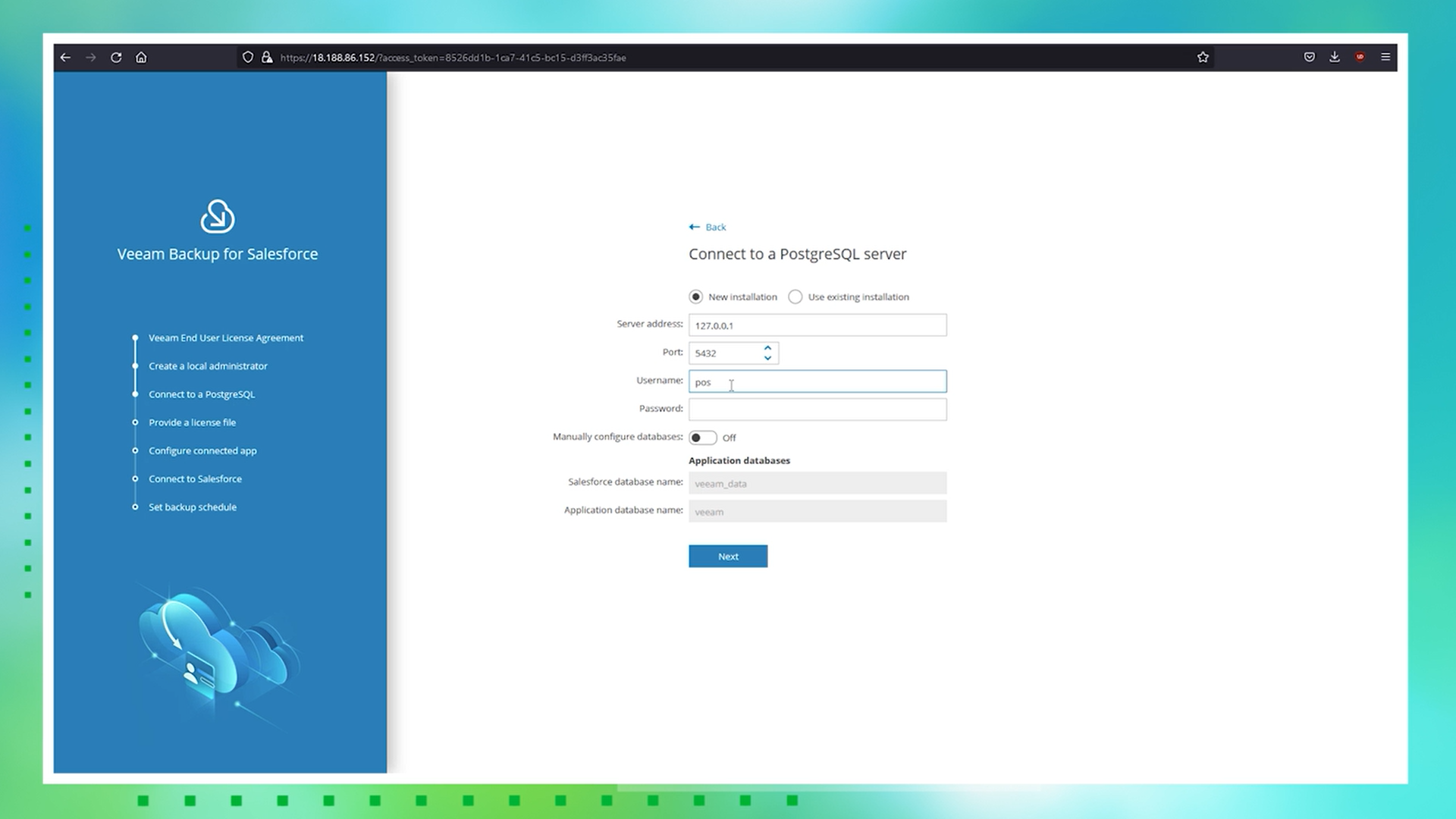This screenshot has height=819, width=1456.
Task: Select Use existing installation option
Action: coord(795,297)
